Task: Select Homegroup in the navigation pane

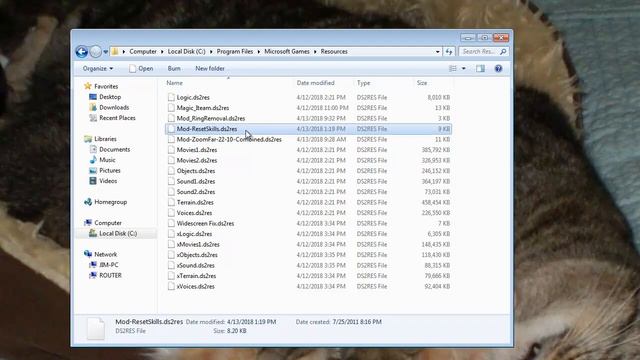Action: [111, 202]
